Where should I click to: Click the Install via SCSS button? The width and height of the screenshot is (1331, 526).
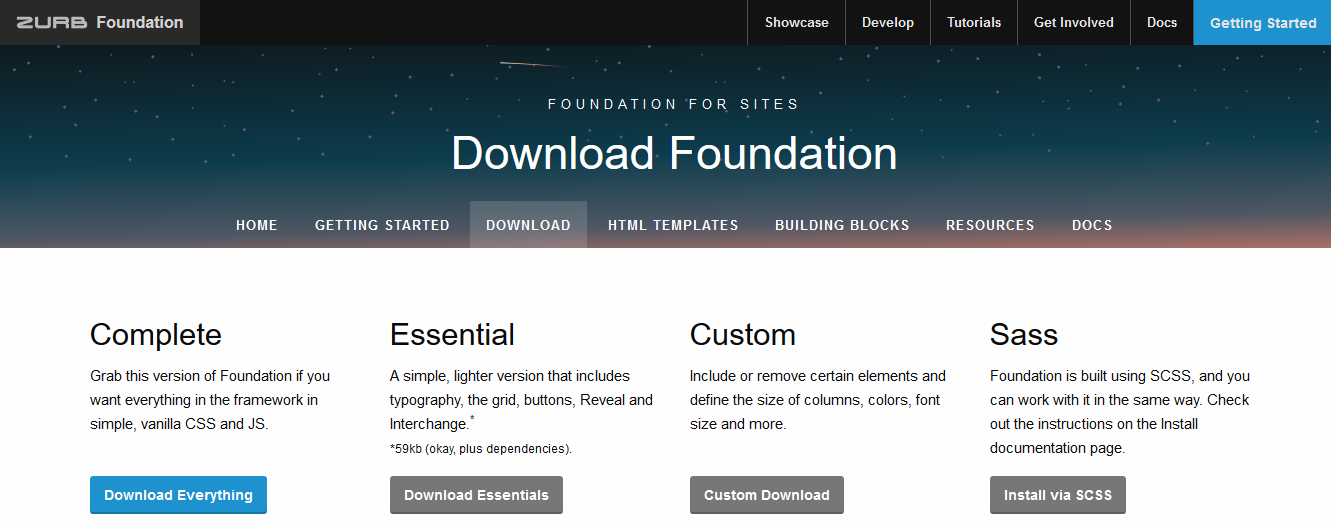point(1058,495)
